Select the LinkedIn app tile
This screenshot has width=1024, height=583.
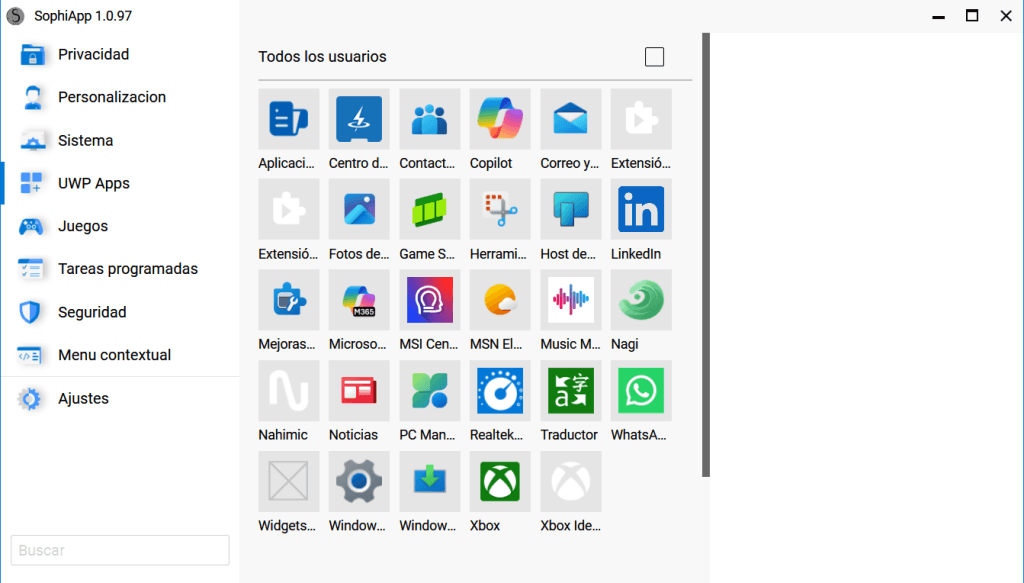pyautogui.click(x=641, y=210)
